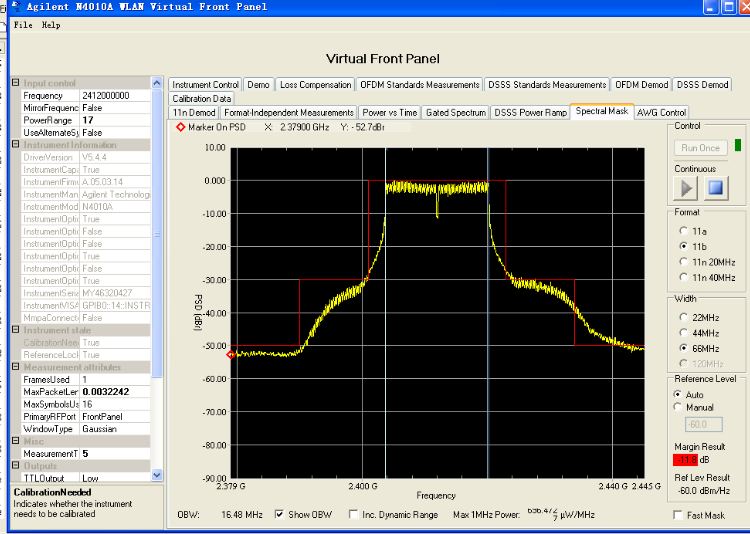Viewport: 750px width, 534px height.
Task: Click the manual reference level field showing -60.0
Action: click(x=704, y=424)
